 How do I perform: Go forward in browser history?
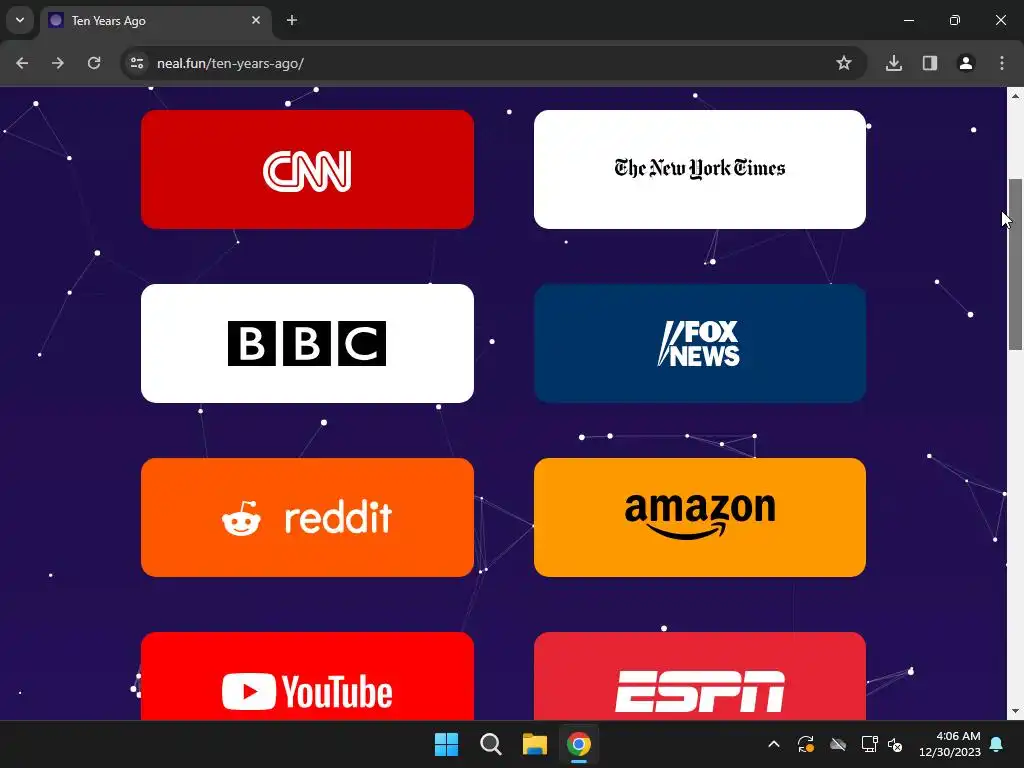point(58,63)
